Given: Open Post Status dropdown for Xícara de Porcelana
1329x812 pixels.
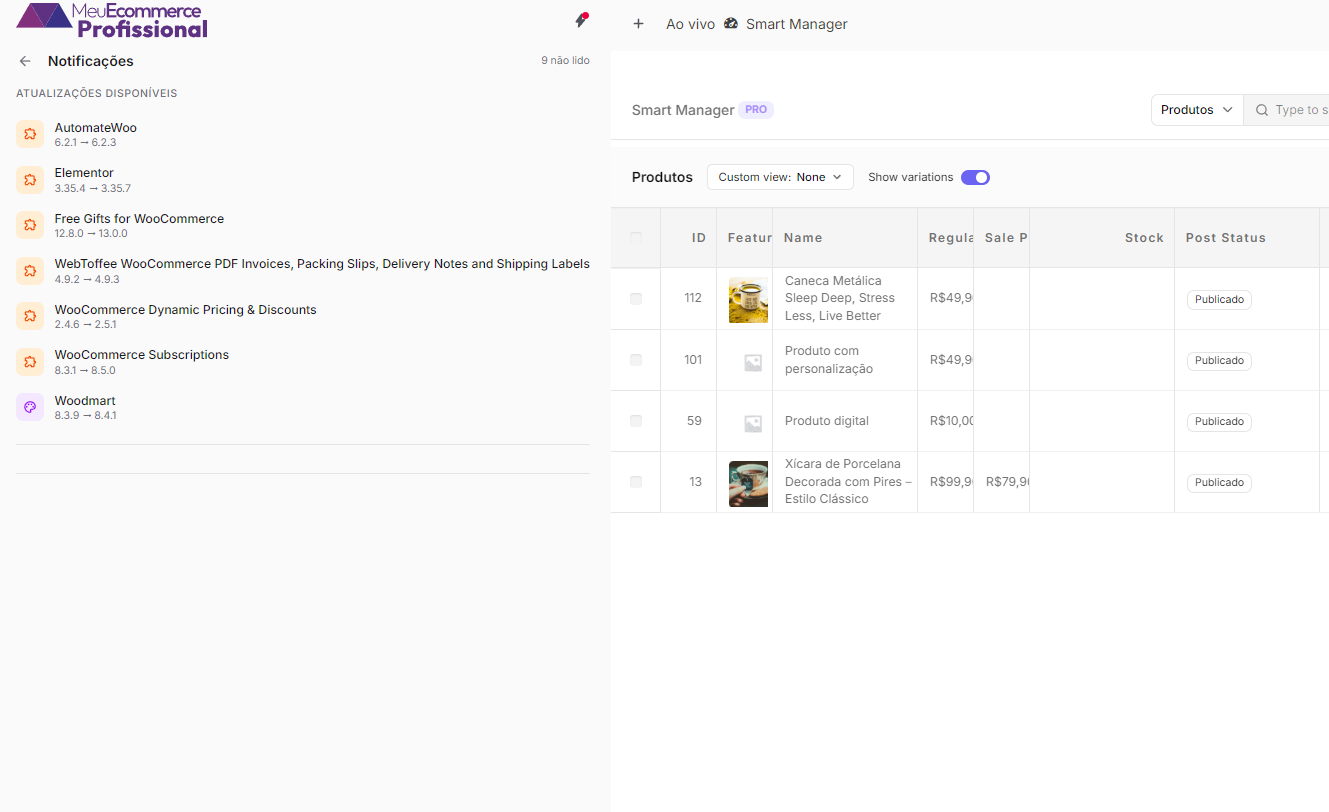Looking at the screenshot, I should [x=1219, y=483].
